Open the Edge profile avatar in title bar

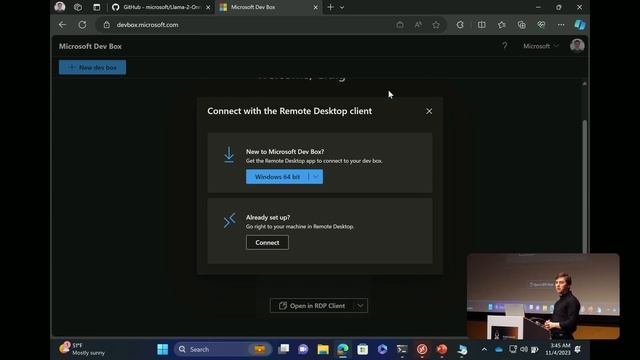coord(60,7)
